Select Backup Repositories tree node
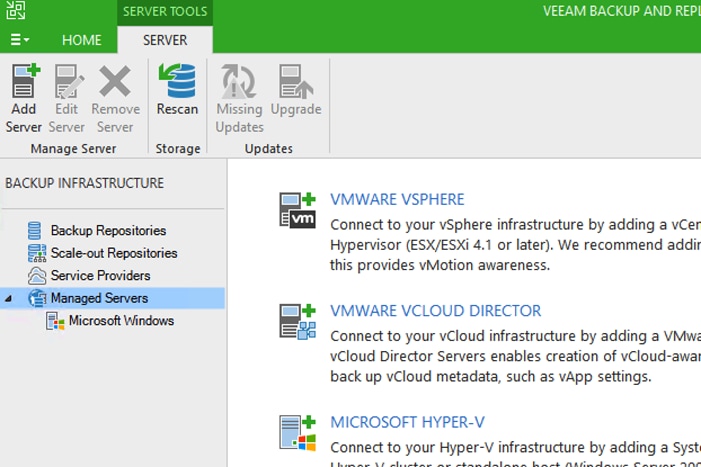 [108, 231]
